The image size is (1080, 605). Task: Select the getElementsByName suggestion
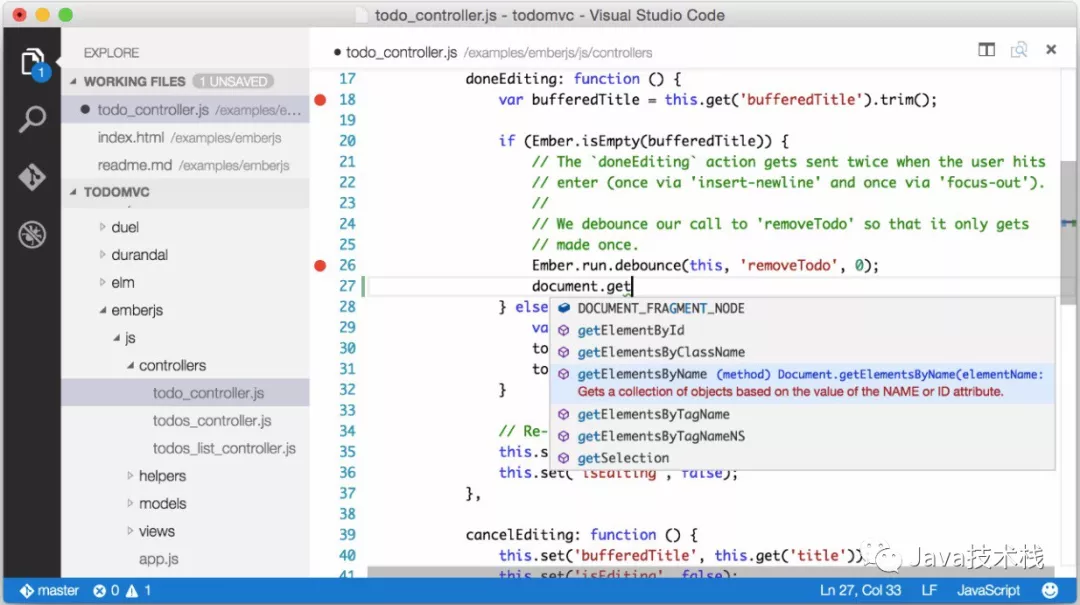click(x=802, y=382)
